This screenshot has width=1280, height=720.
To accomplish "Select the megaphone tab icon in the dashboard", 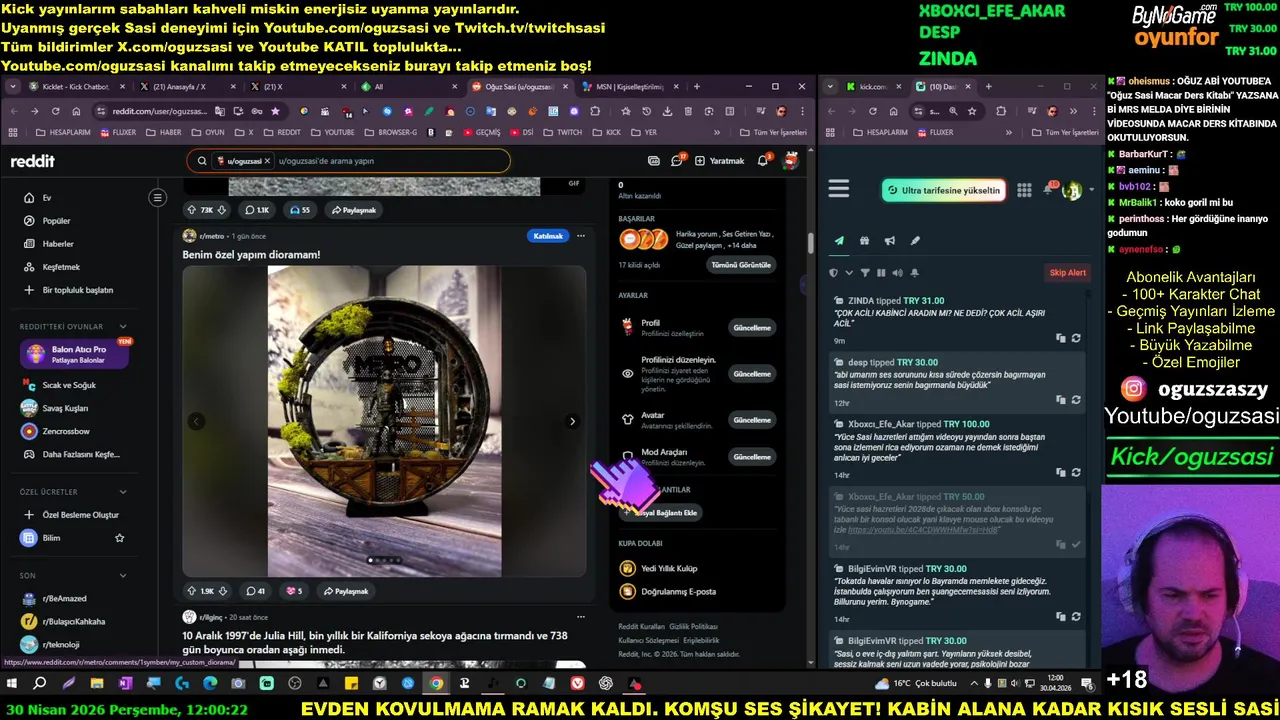I will tap(889, 241).
